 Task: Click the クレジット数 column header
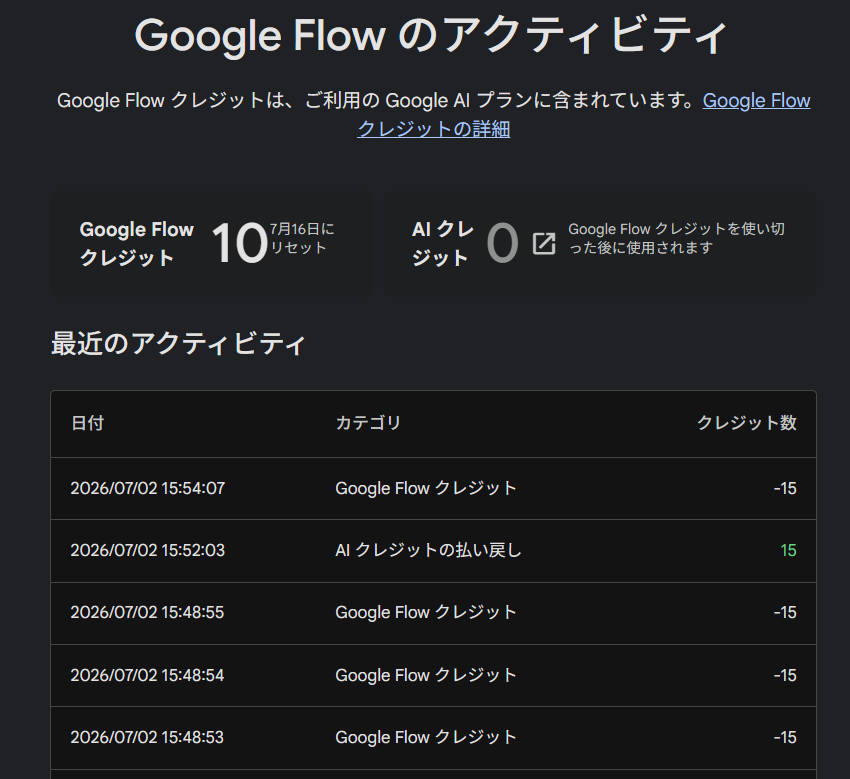tap(746, 423)
